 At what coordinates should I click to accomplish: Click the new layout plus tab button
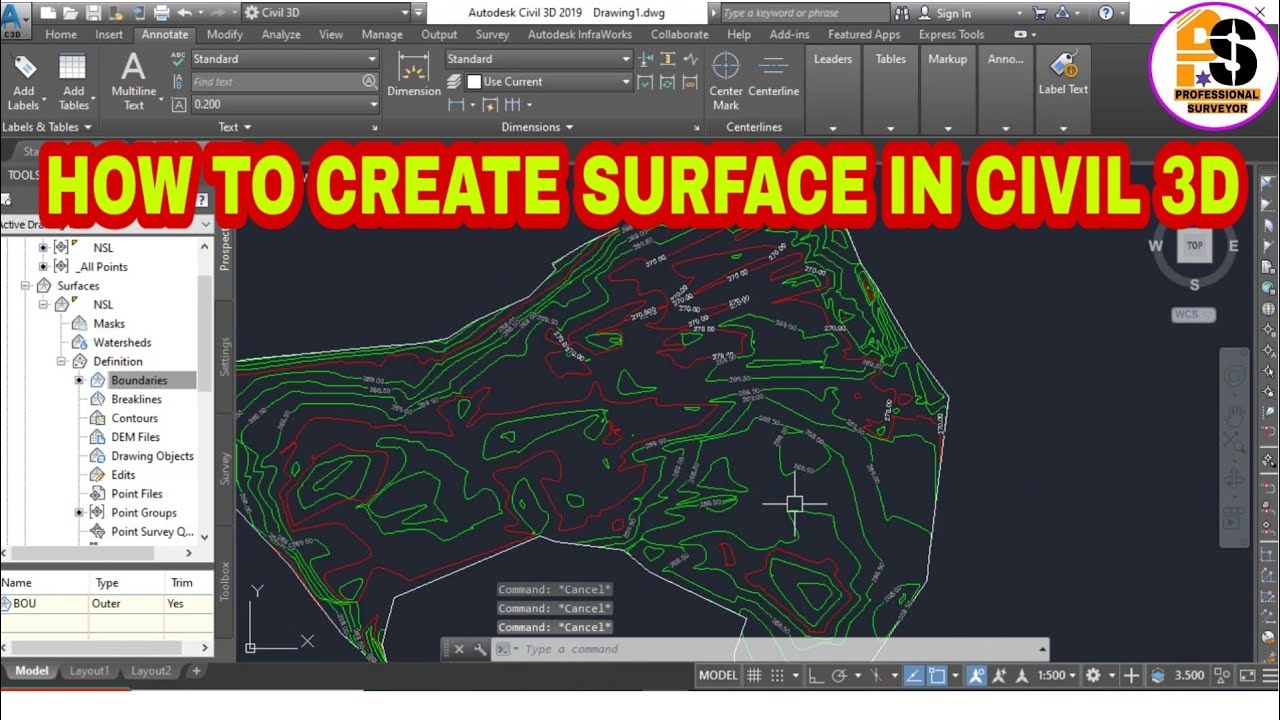(x=196, y=671)
